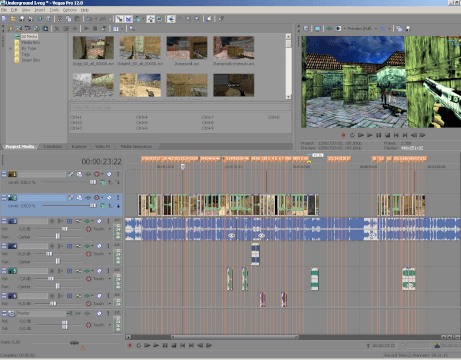Click the Play button in the preview window

[370, 135]
